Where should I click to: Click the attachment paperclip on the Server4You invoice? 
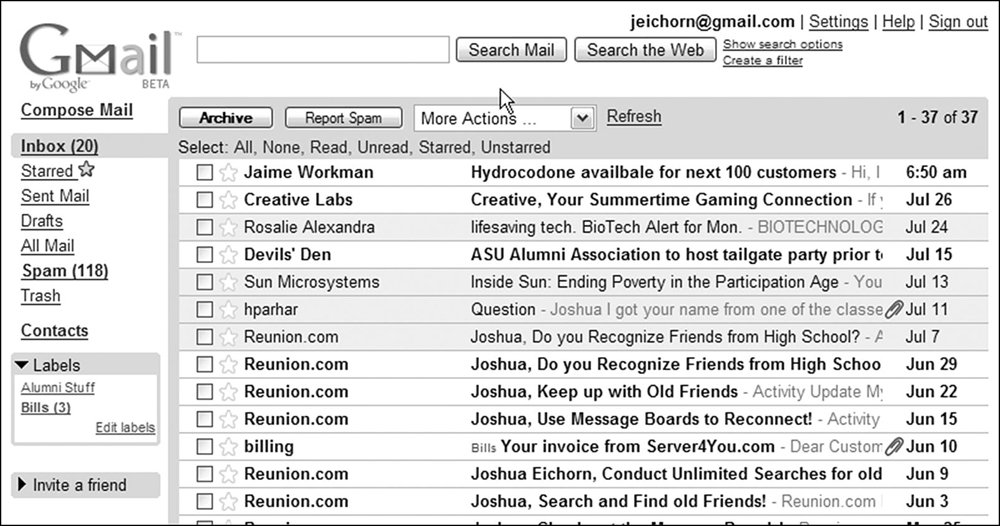tap(893, 446)
